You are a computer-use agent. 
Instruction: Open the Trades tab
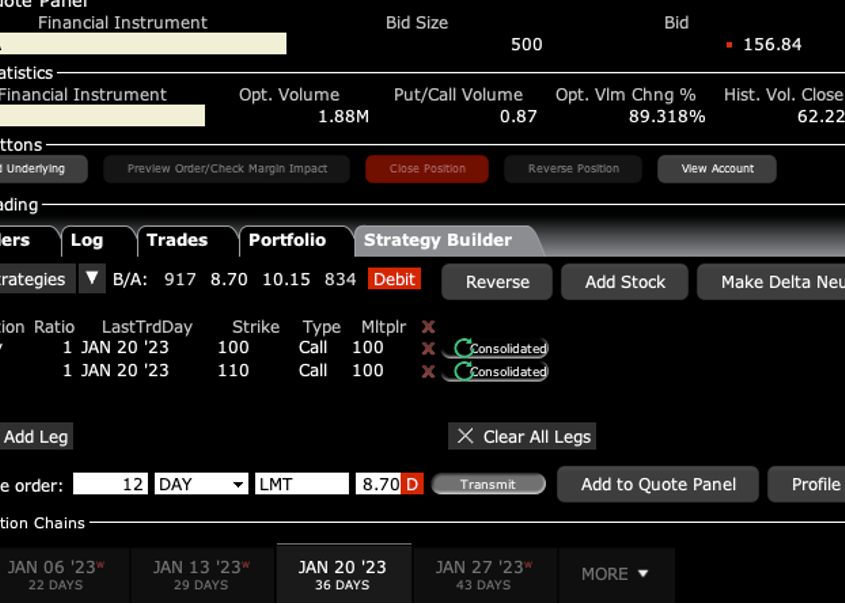coord(177,240)
